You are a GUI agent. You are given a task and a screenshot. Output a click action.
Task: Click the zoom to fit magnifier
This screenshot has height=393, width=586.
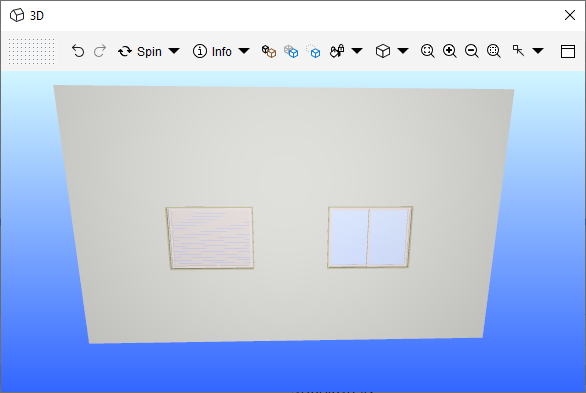(428, 51)
